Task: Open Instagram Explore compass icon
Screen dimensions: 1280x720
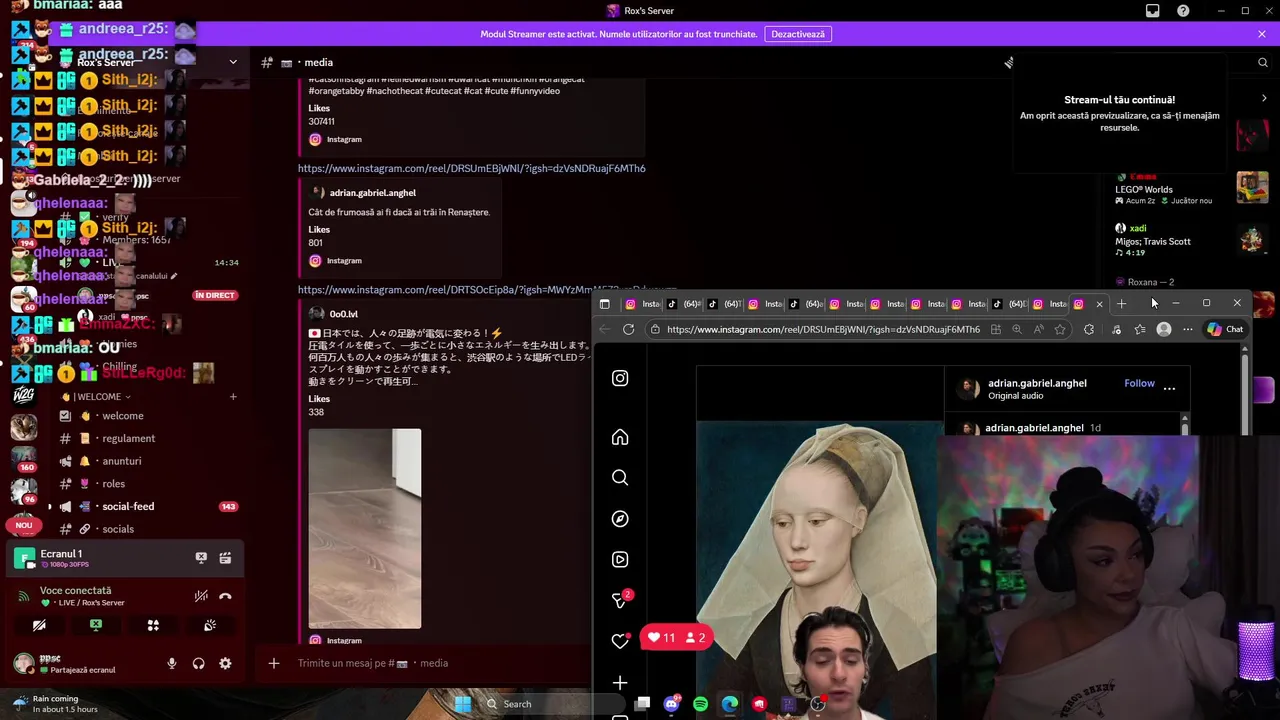Action: [620, 519]
